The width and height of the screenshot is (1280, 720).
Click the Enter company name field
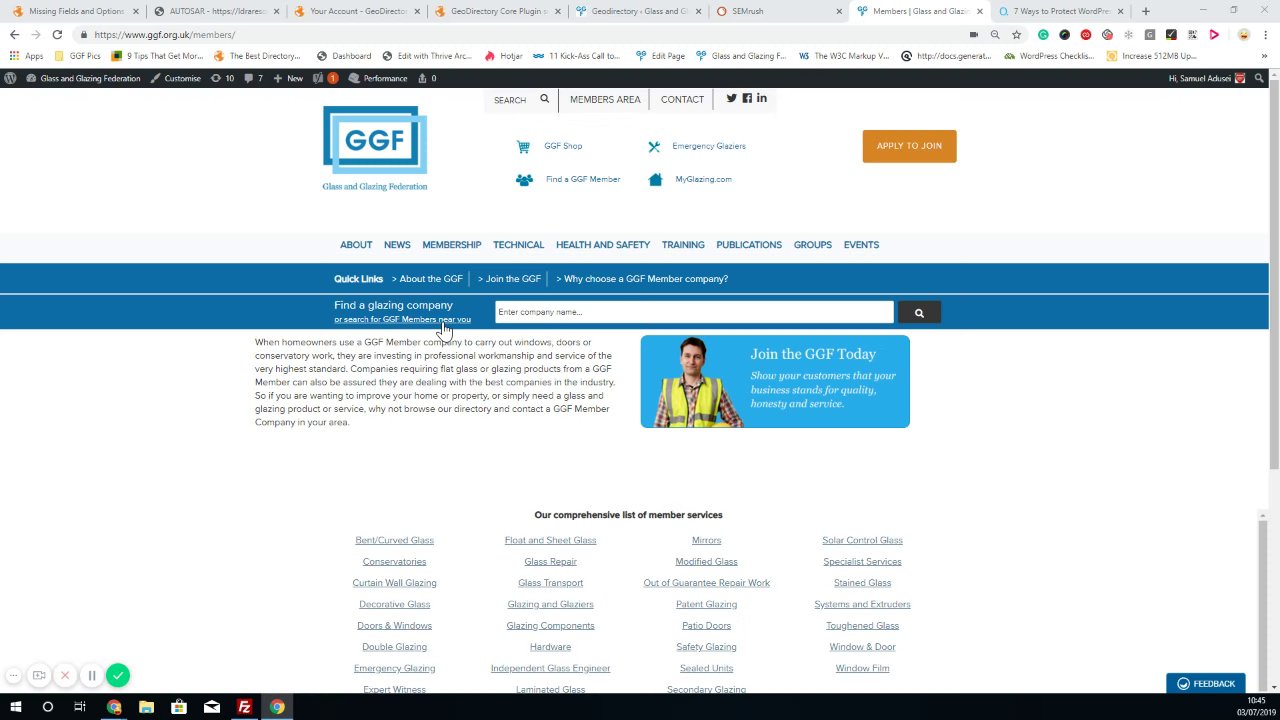[694, 312]
